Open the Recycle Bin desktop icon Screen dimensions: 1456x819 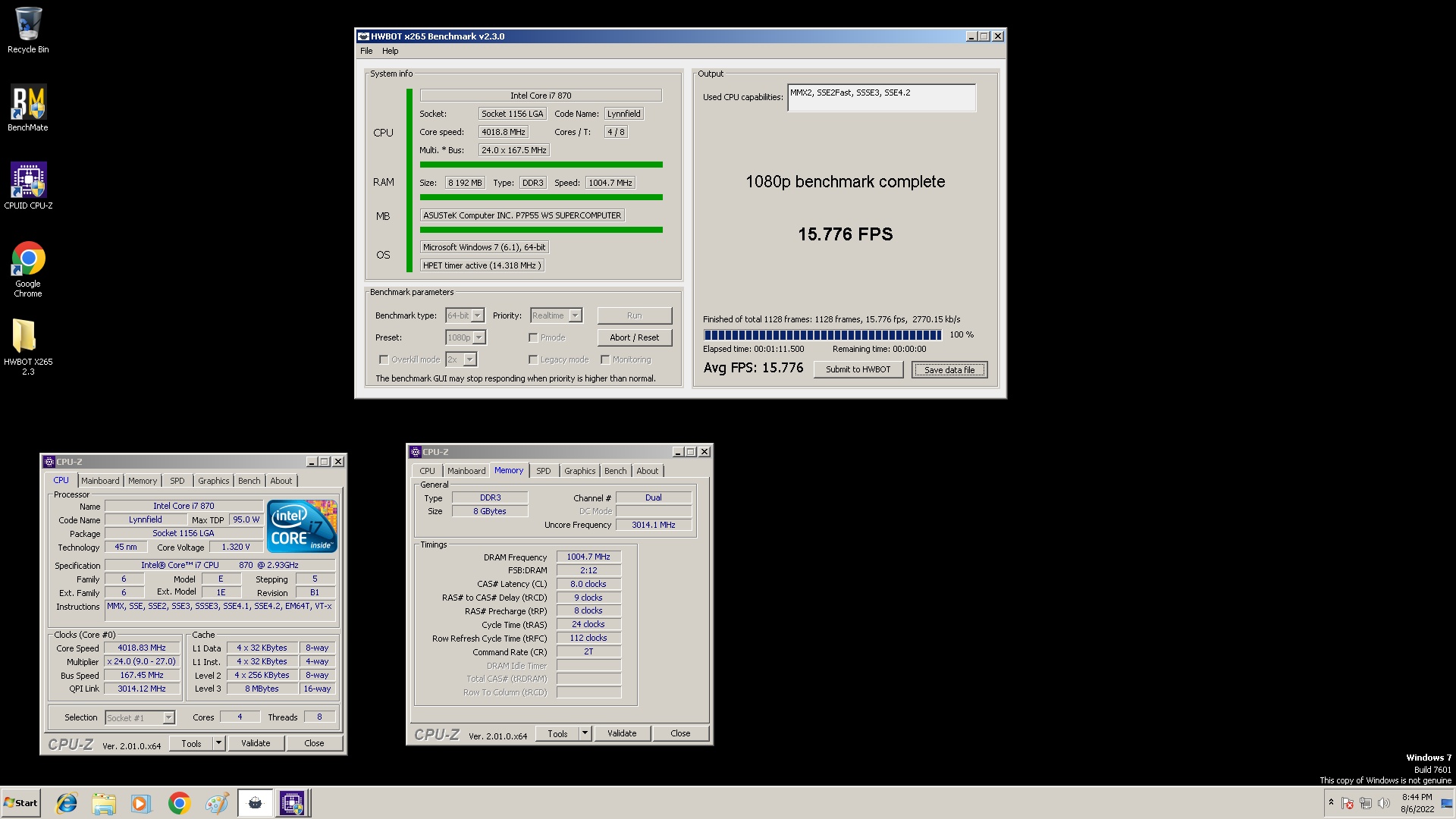tap(28, 30)
